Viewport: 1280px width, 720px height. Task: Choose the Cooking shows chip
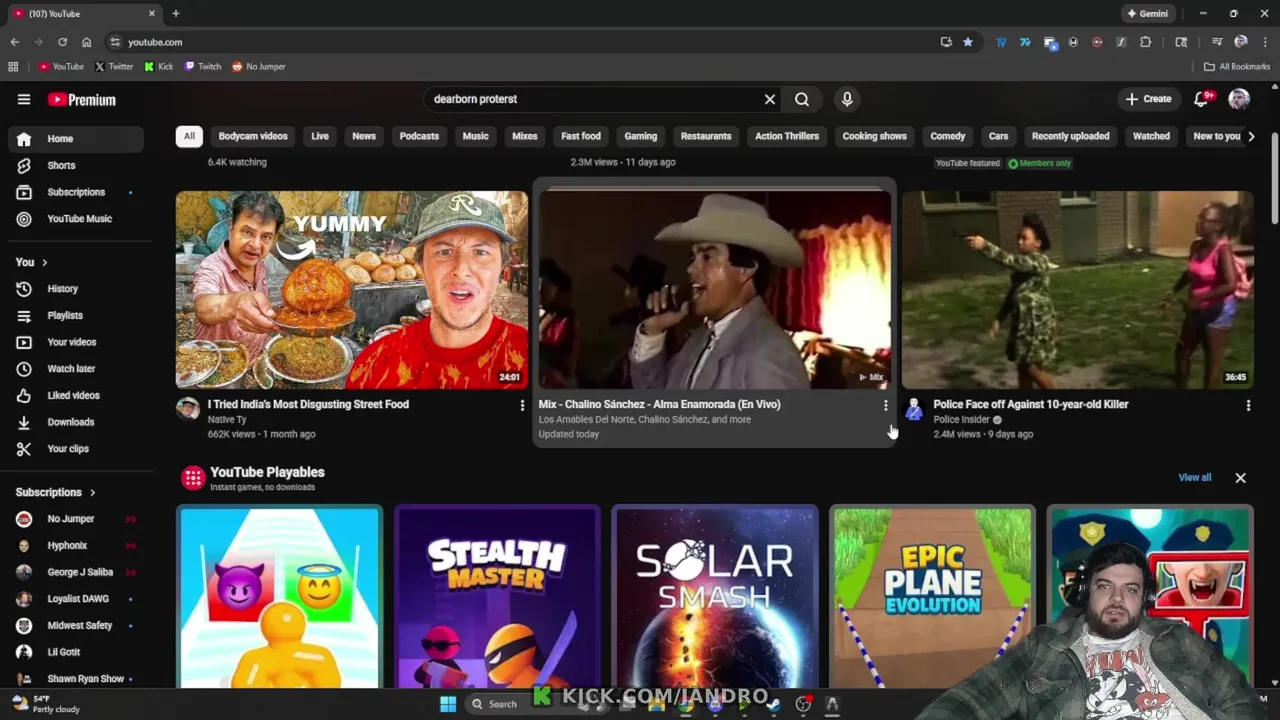pos(875,136)
